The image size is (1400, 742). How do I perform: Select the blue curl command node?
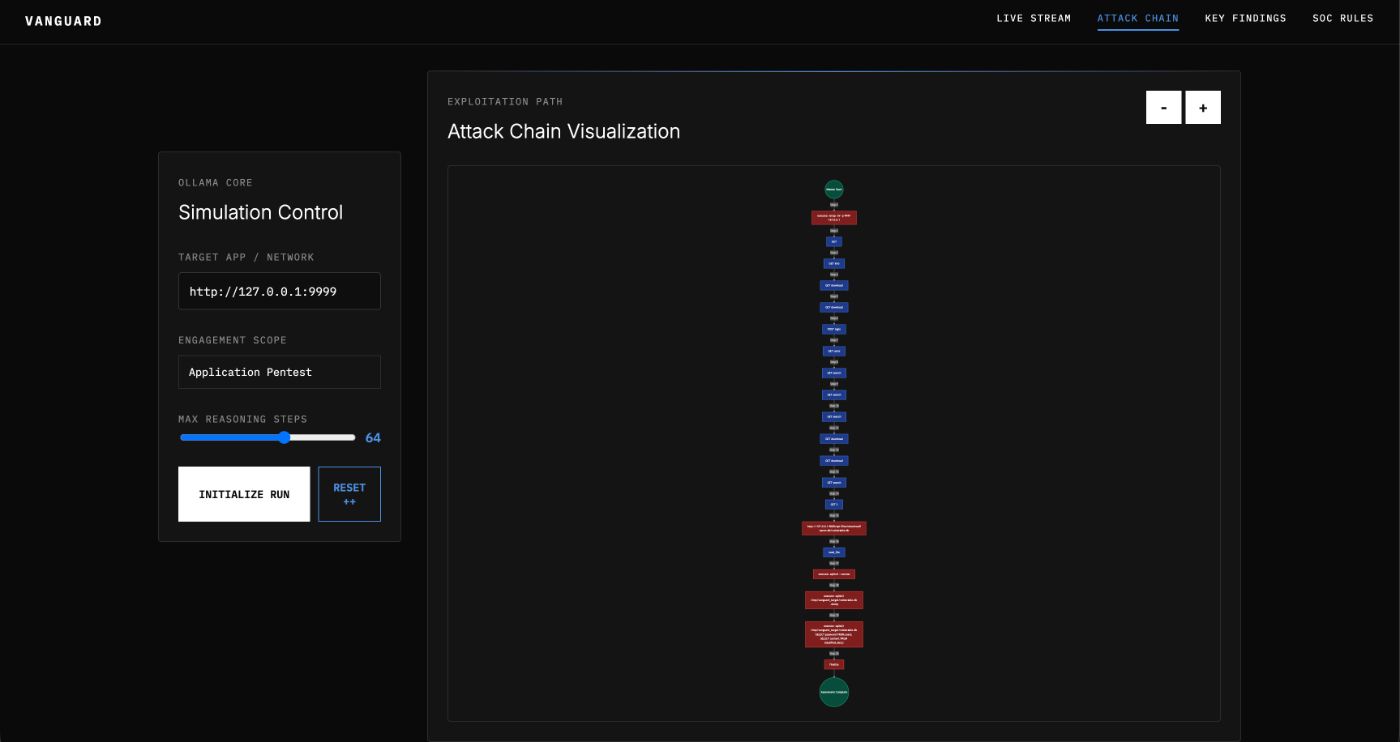834,552
